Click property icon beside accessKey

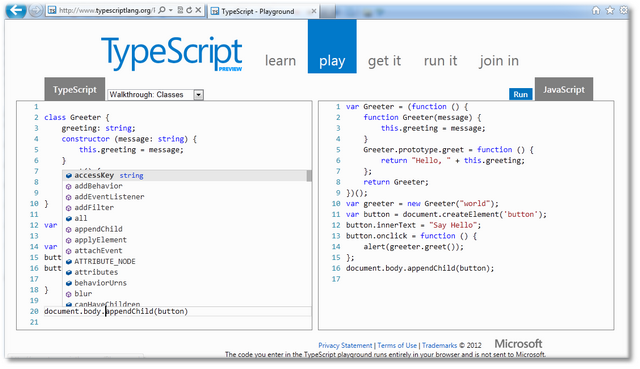coord(69,176)
